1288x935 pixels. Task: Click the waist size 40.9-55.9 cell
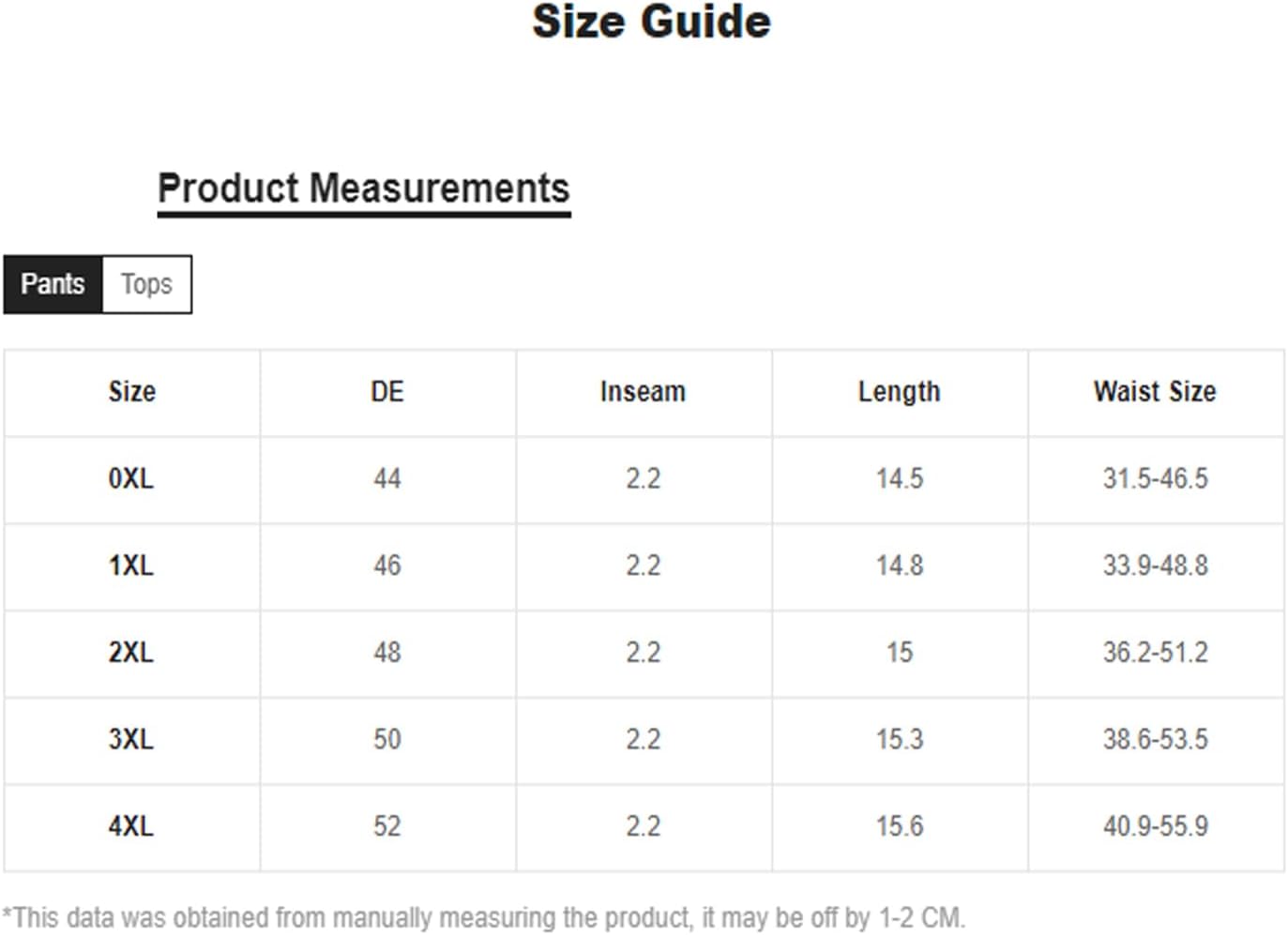click(x=1156, y=827)
